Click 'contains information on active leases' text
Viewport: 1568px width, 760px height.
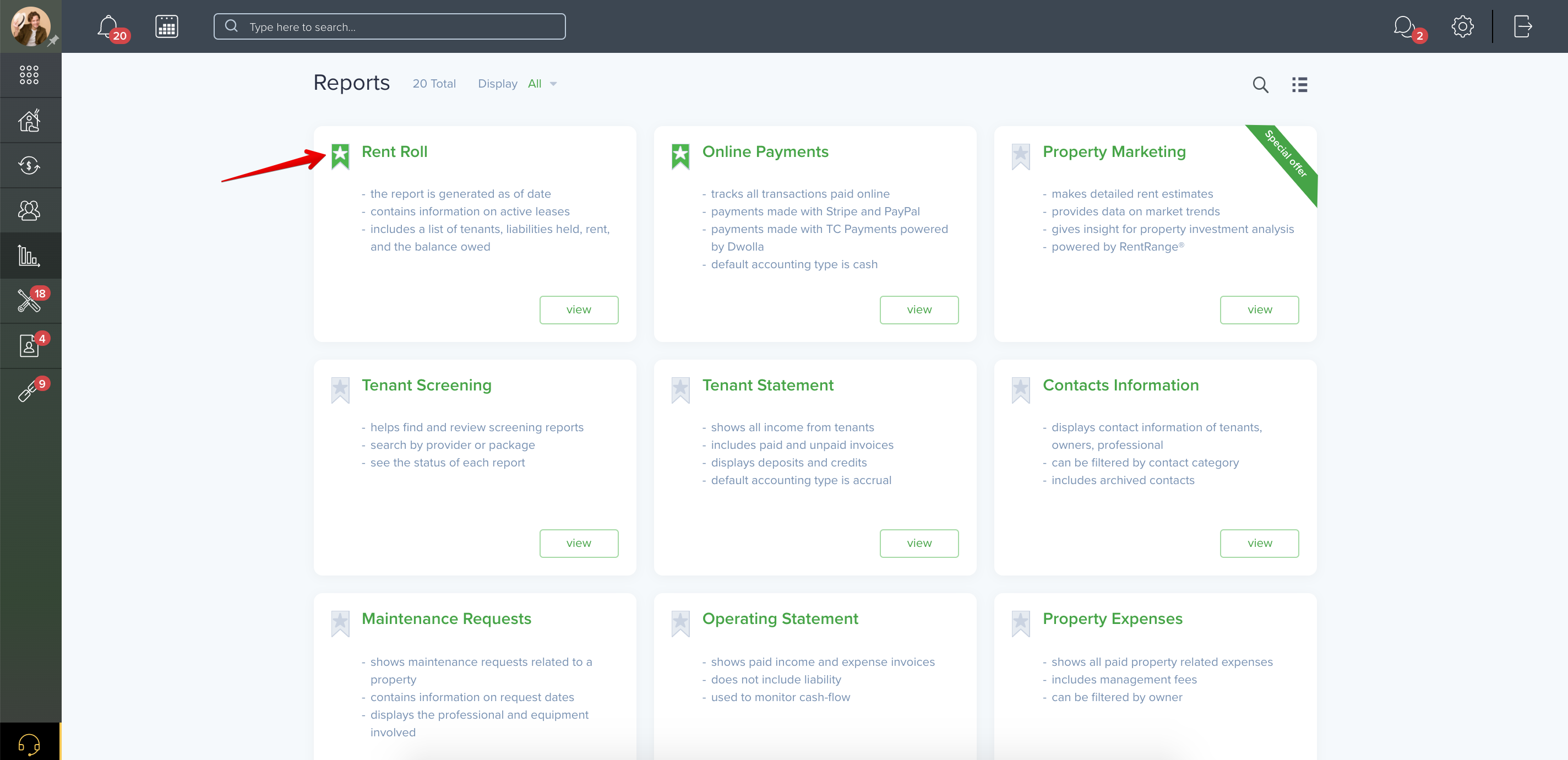click(470, 211)
